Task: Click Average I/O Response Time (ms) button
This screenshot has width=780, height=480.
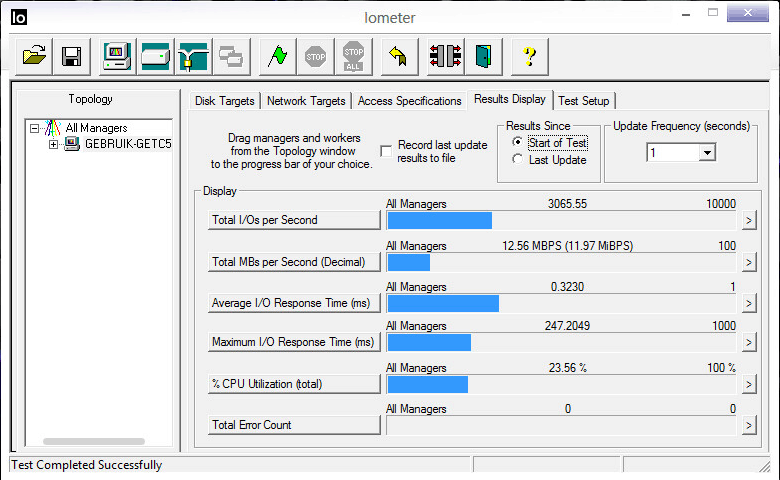Action: (x=294, y=303)
